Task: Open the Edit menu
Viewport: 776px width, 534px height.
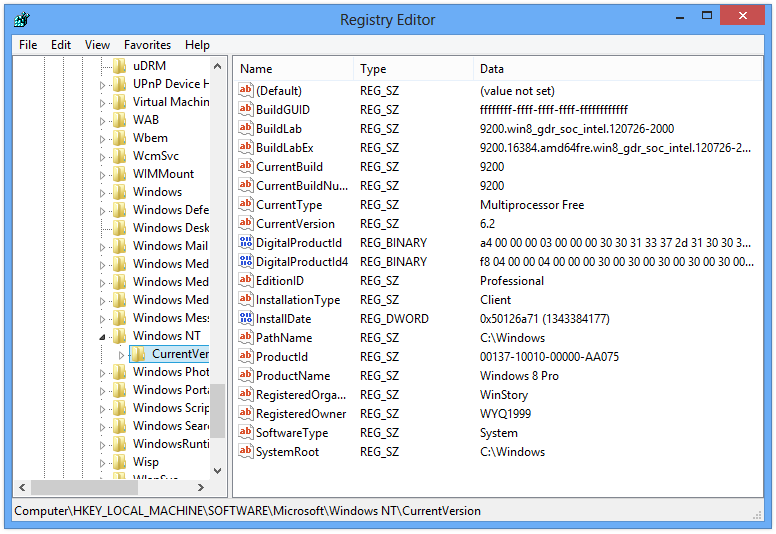Action: tap(61, 45)
